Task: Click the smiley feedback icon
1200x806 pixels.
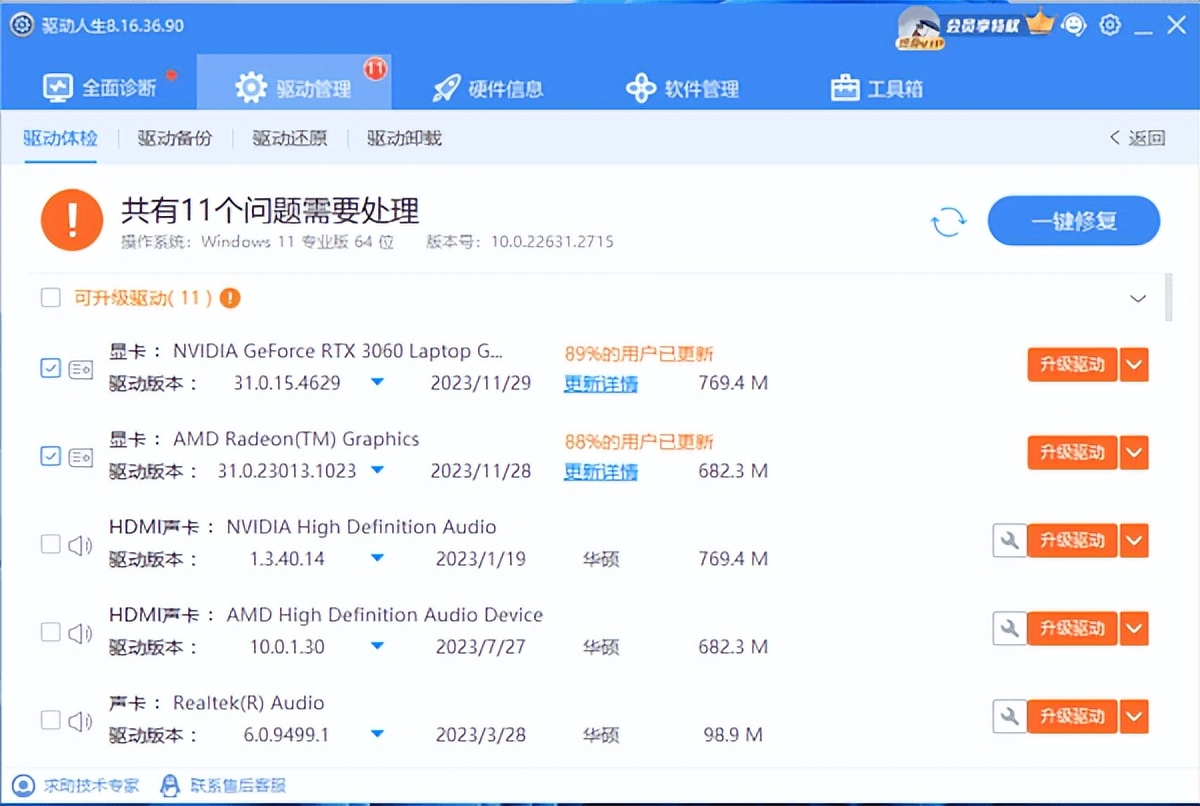Action: [1075, 25]
